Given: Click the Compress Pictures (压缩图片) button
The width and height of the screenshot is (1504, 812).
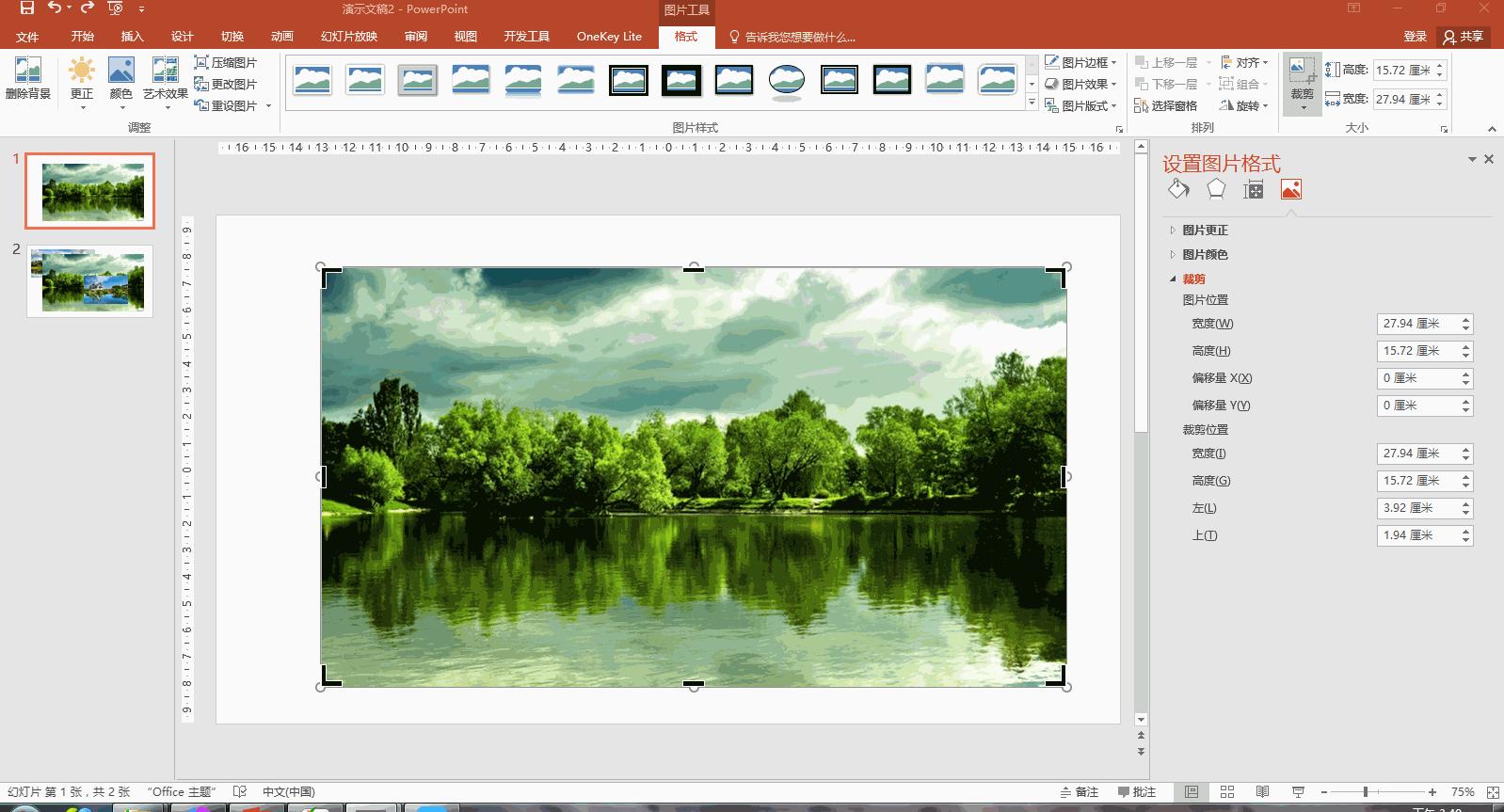Looking at the screenshot, I should [226, 62].
